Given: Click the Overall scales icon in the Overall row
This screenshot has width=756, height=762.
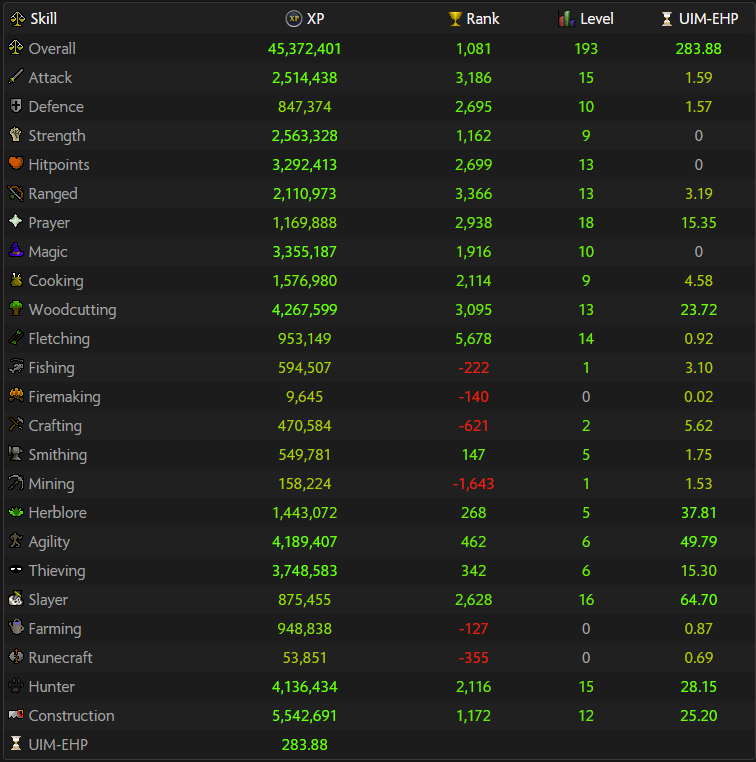Looking at the screenshot, I should (x=16, y=48).
